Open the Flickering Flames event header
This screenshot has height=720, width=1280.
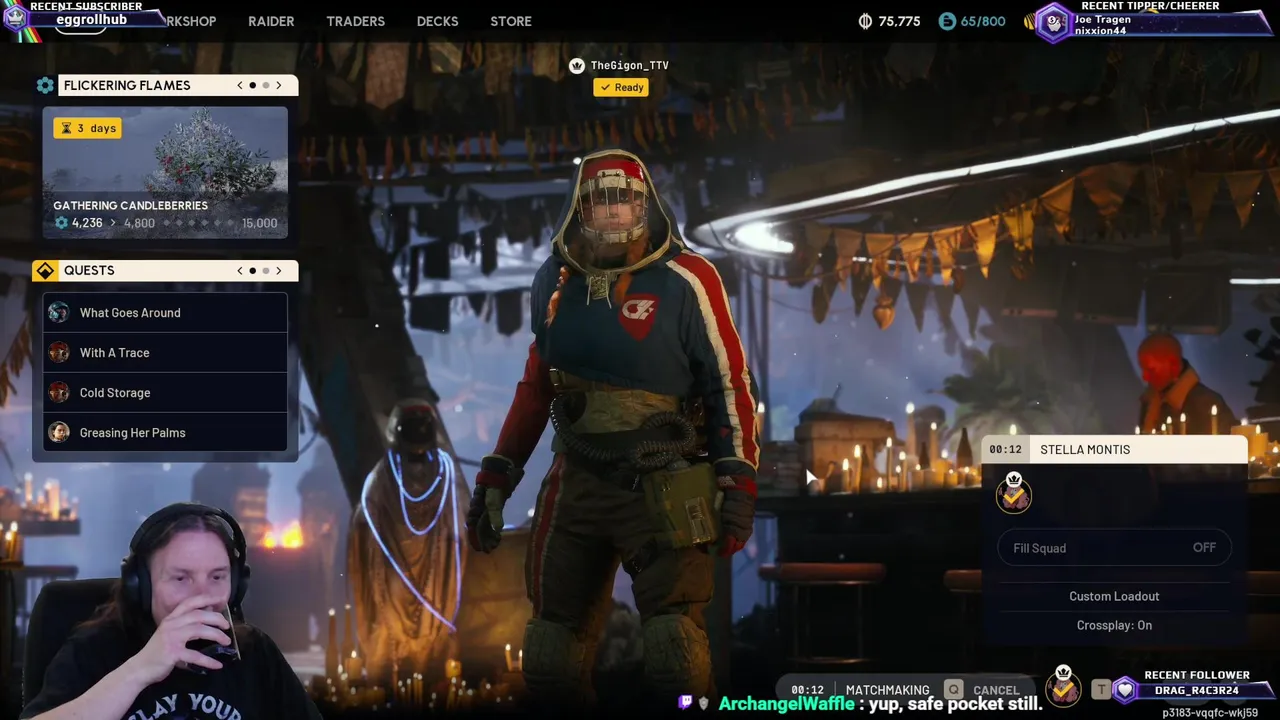(177, 85)
